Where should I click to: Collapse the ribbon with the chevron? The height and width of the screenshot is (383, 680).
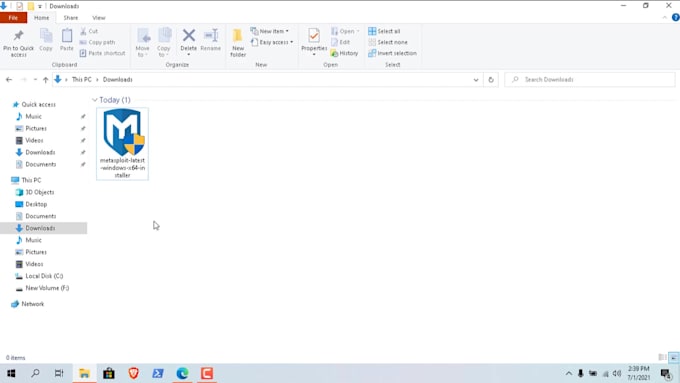tap(664, 18)
